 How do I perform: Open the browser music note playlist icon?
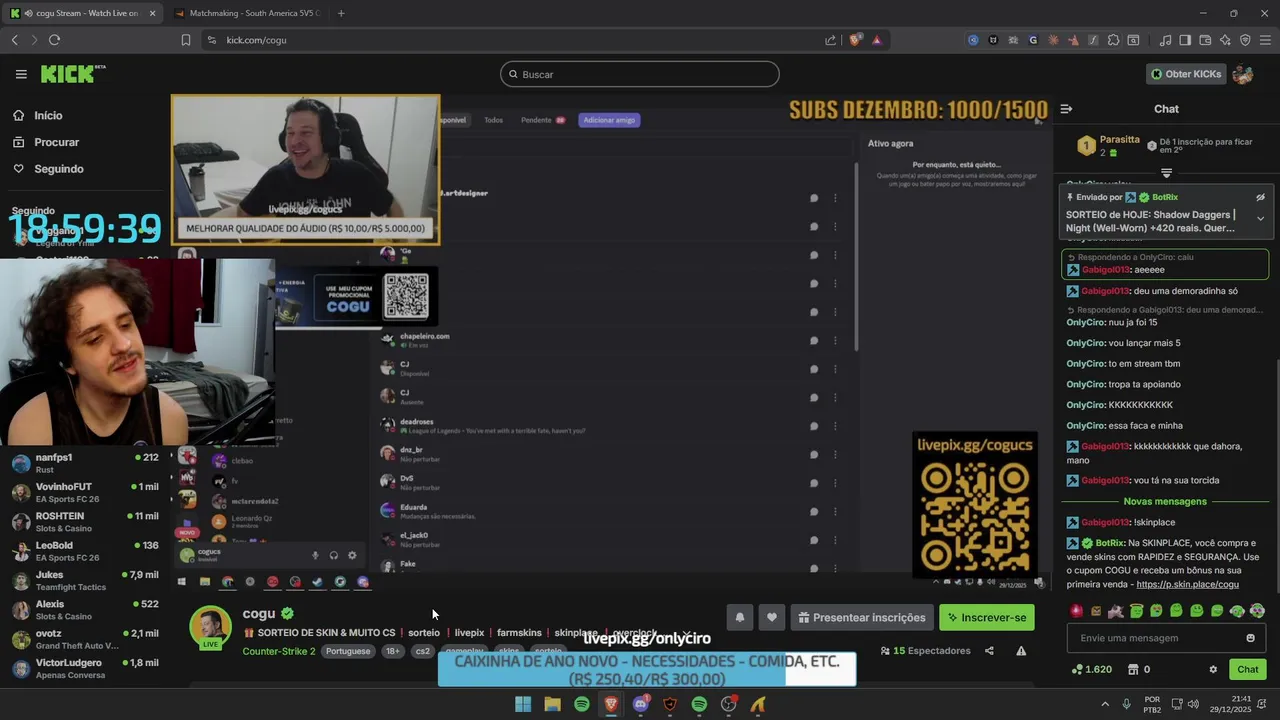pos(1165,40)
